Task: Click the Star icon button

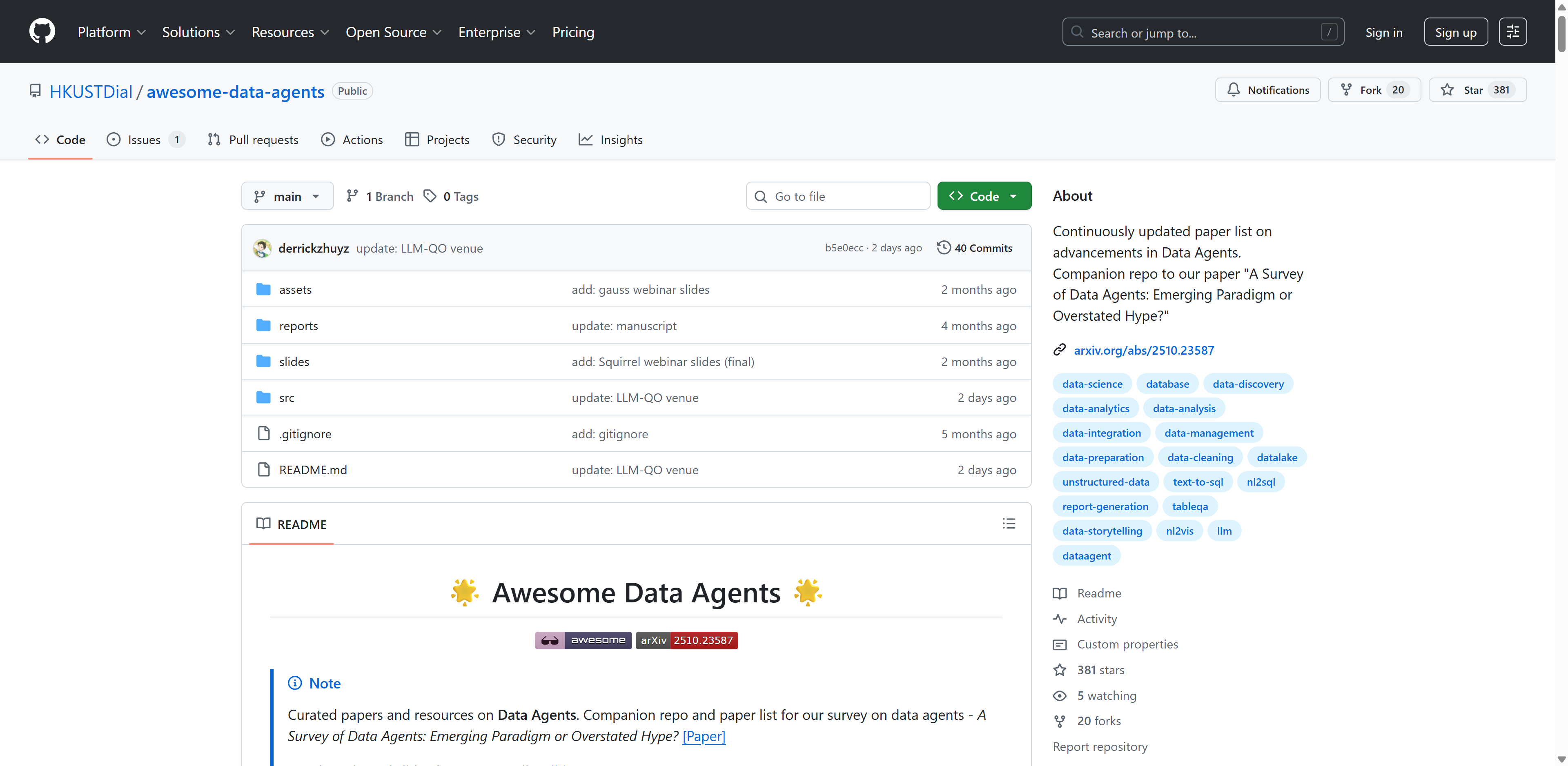Action: tap(1448, 90)
